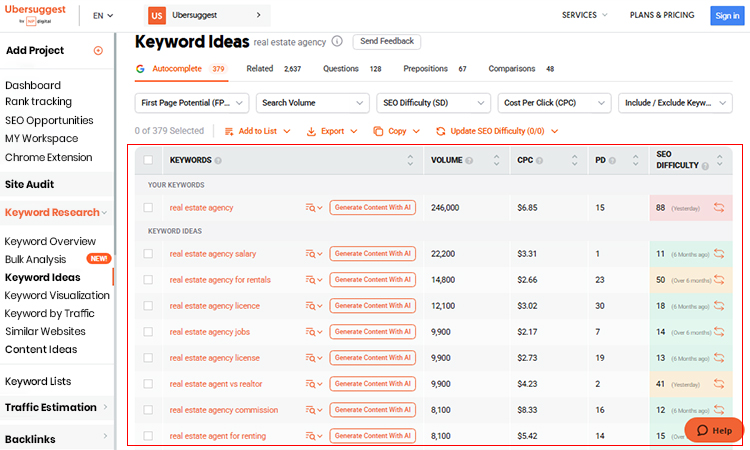Open the Search Volume filter dropdown
The height and width of the screenshot is (450, 750).
[312, 103]
